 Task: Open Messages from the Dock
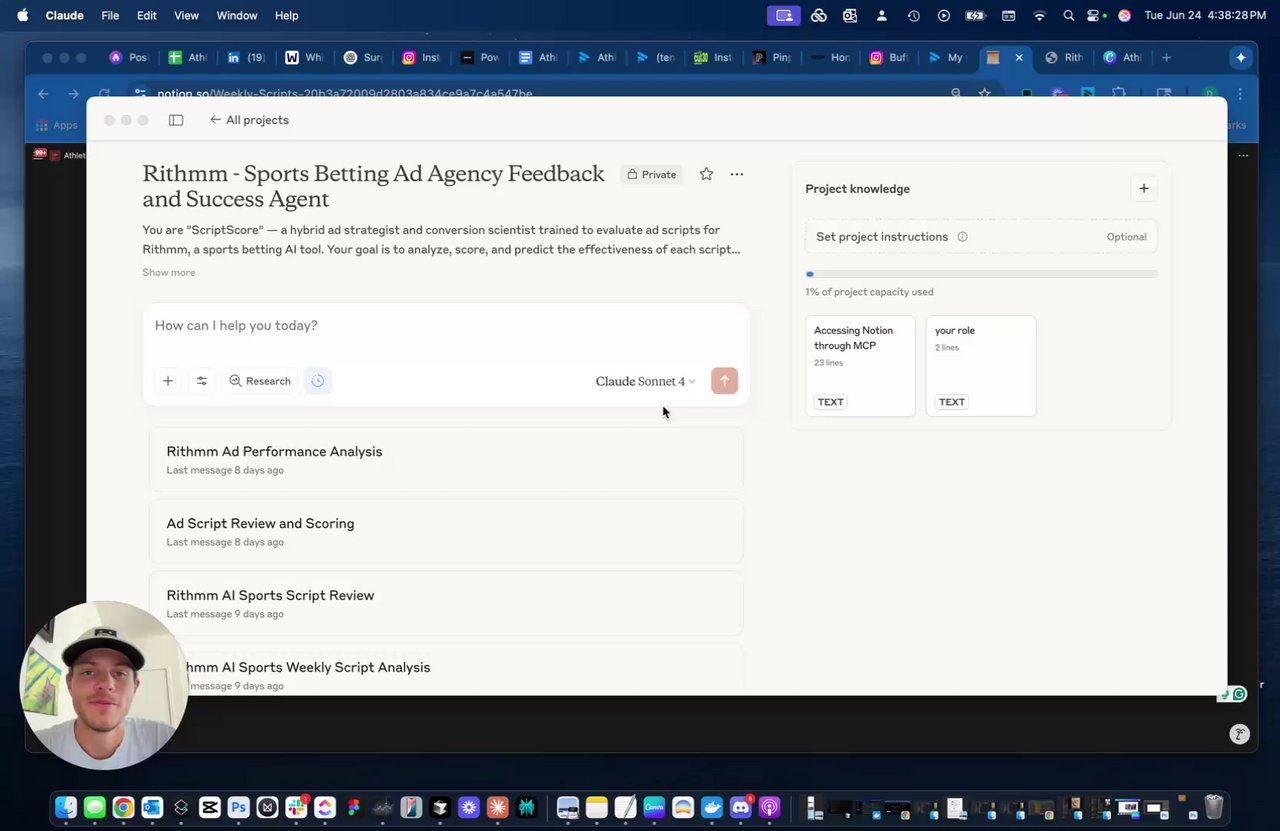click(95, 807)
